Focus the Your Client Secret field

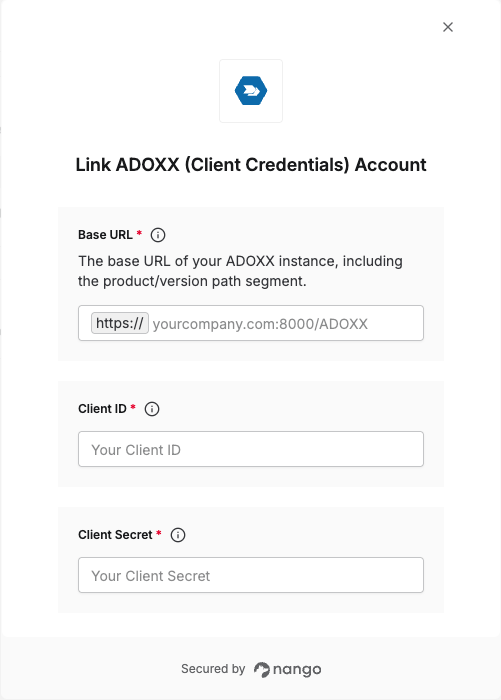pos(251,575)
